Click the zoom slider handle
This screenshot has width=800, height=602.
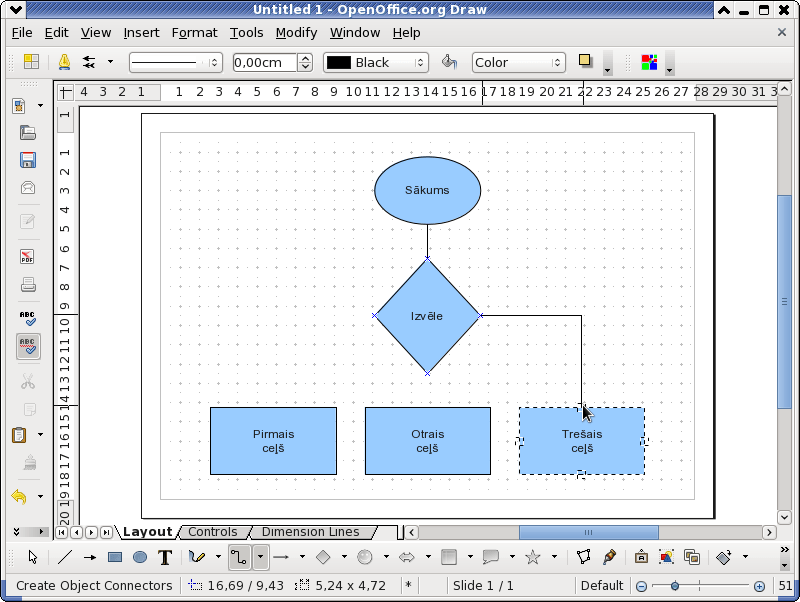[x=674, y=586]
